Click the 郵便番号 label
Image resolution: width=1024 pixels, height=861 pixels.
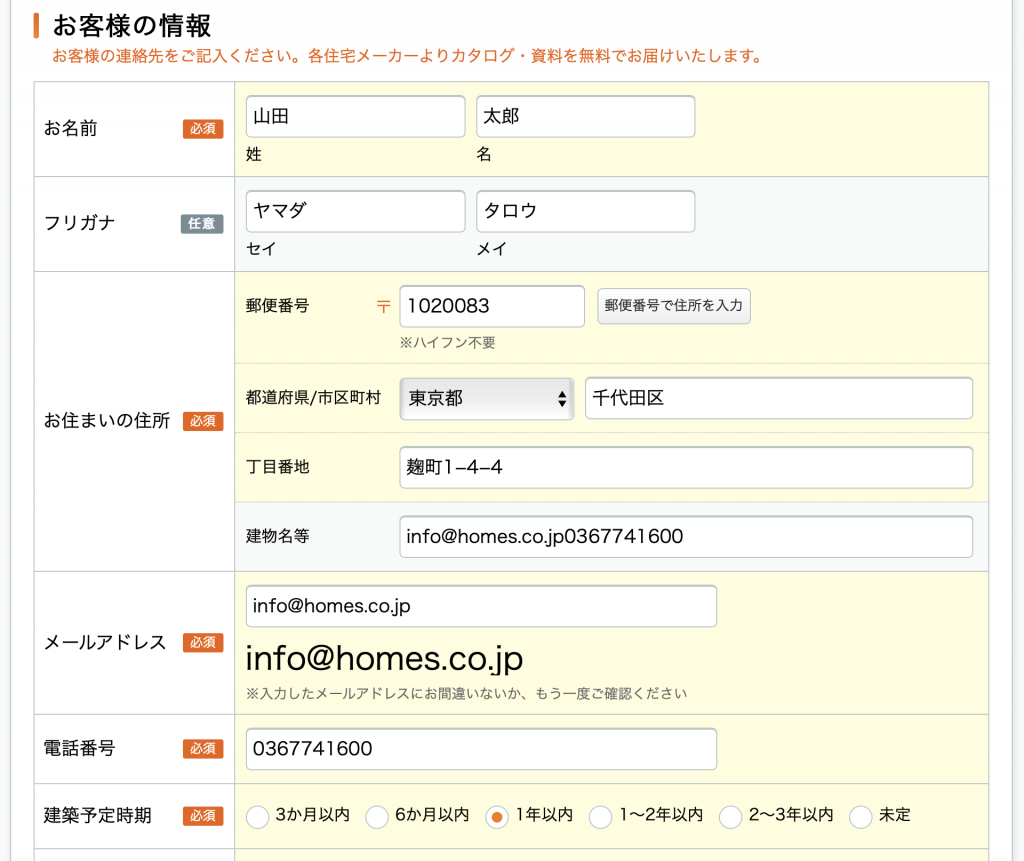pyautogui.click(x=278, y=306)
